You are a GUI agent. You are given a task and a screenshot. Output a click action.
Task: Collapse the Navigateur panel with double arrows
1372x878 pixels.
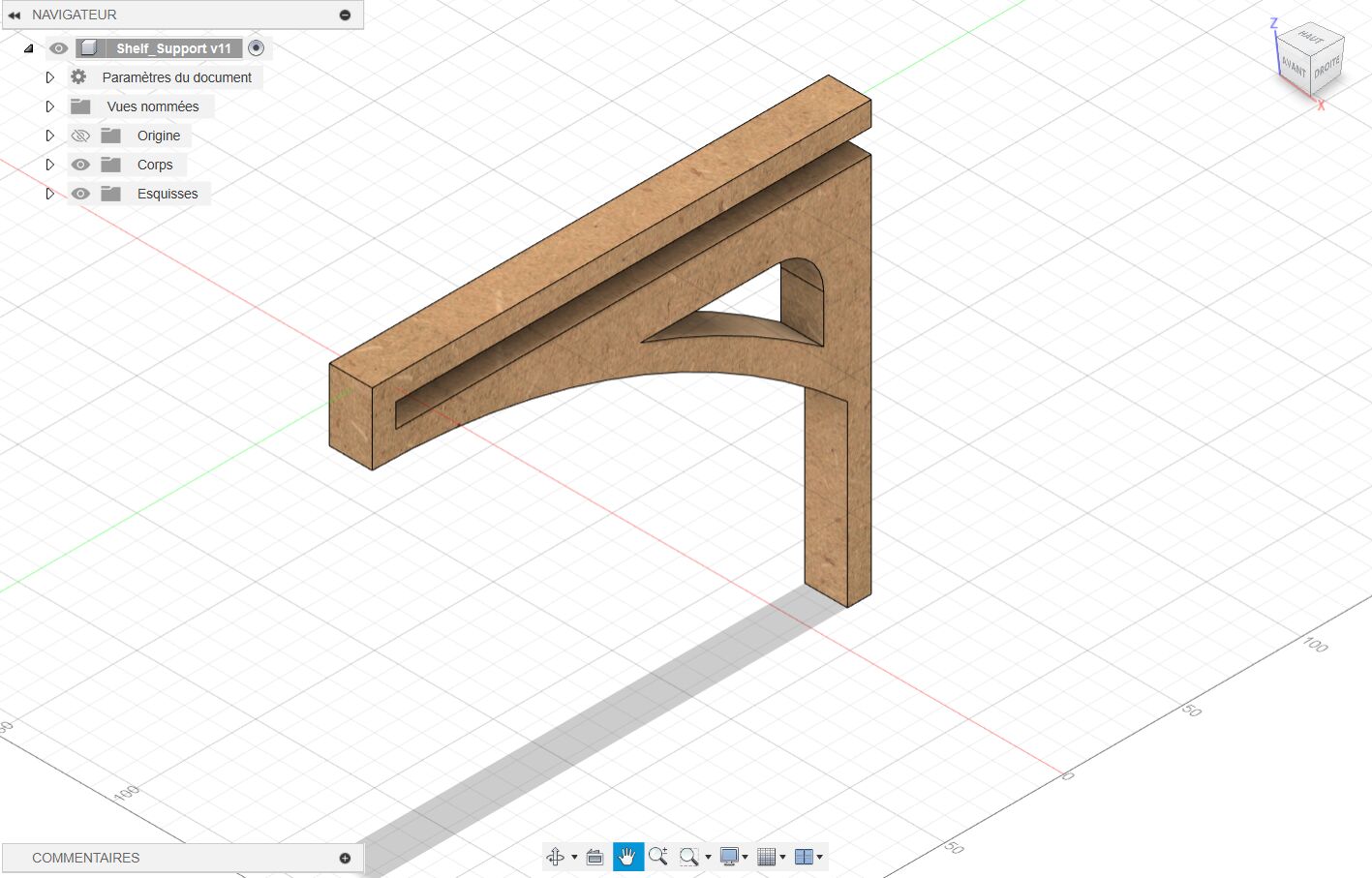15,15
